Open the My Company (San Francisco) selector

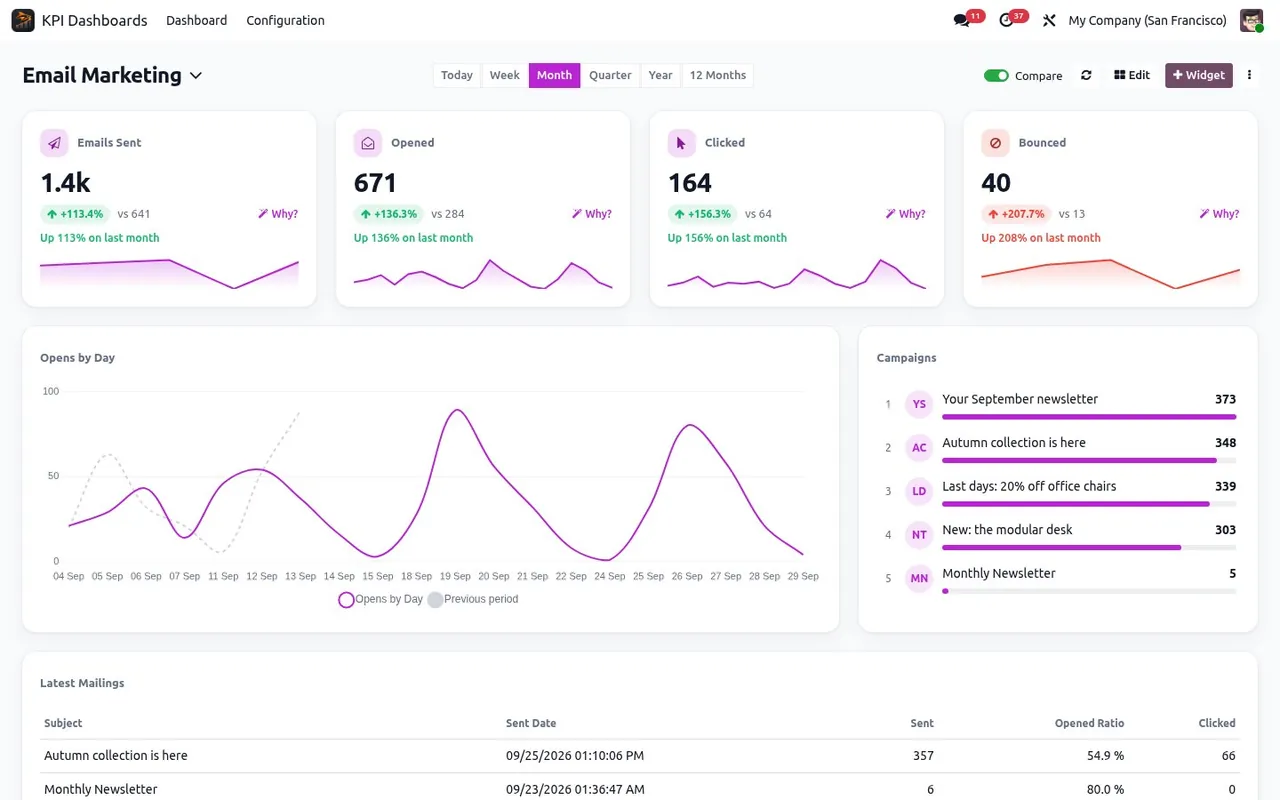pyautogui.click(x=1147, y=20)
